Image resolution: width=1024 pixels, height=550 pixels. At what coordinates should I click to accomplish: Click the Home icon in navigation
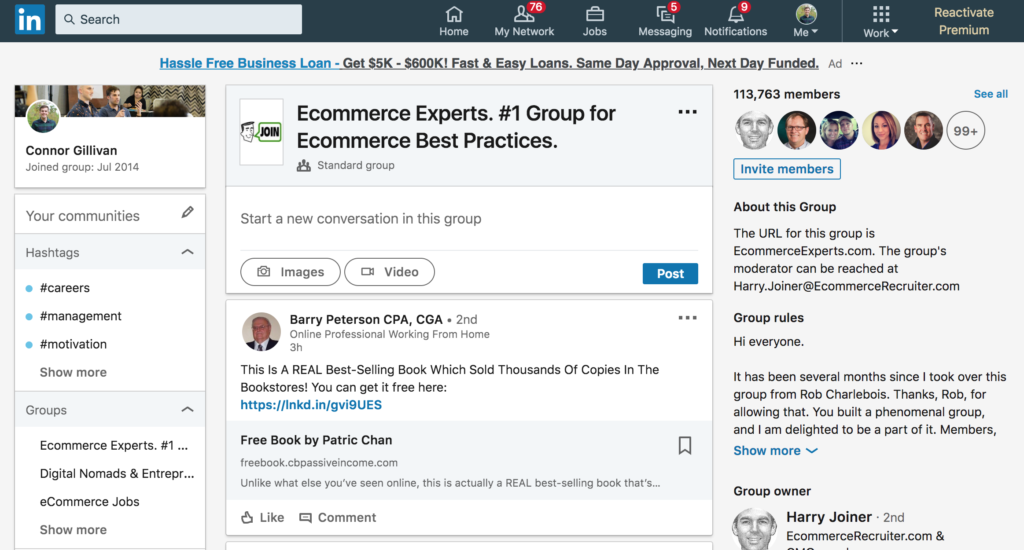click(x=454, y=21)
